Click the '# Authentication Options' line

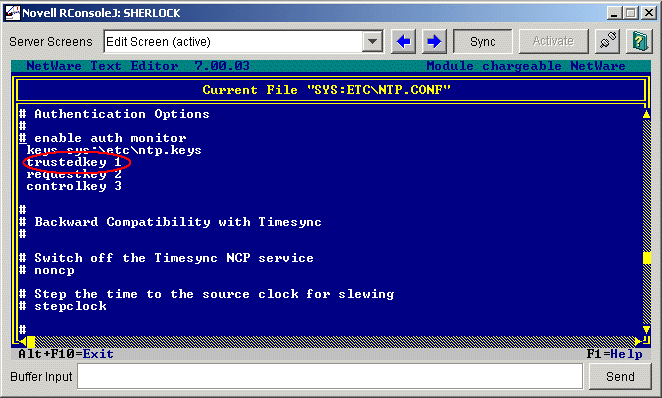[114, 114]
